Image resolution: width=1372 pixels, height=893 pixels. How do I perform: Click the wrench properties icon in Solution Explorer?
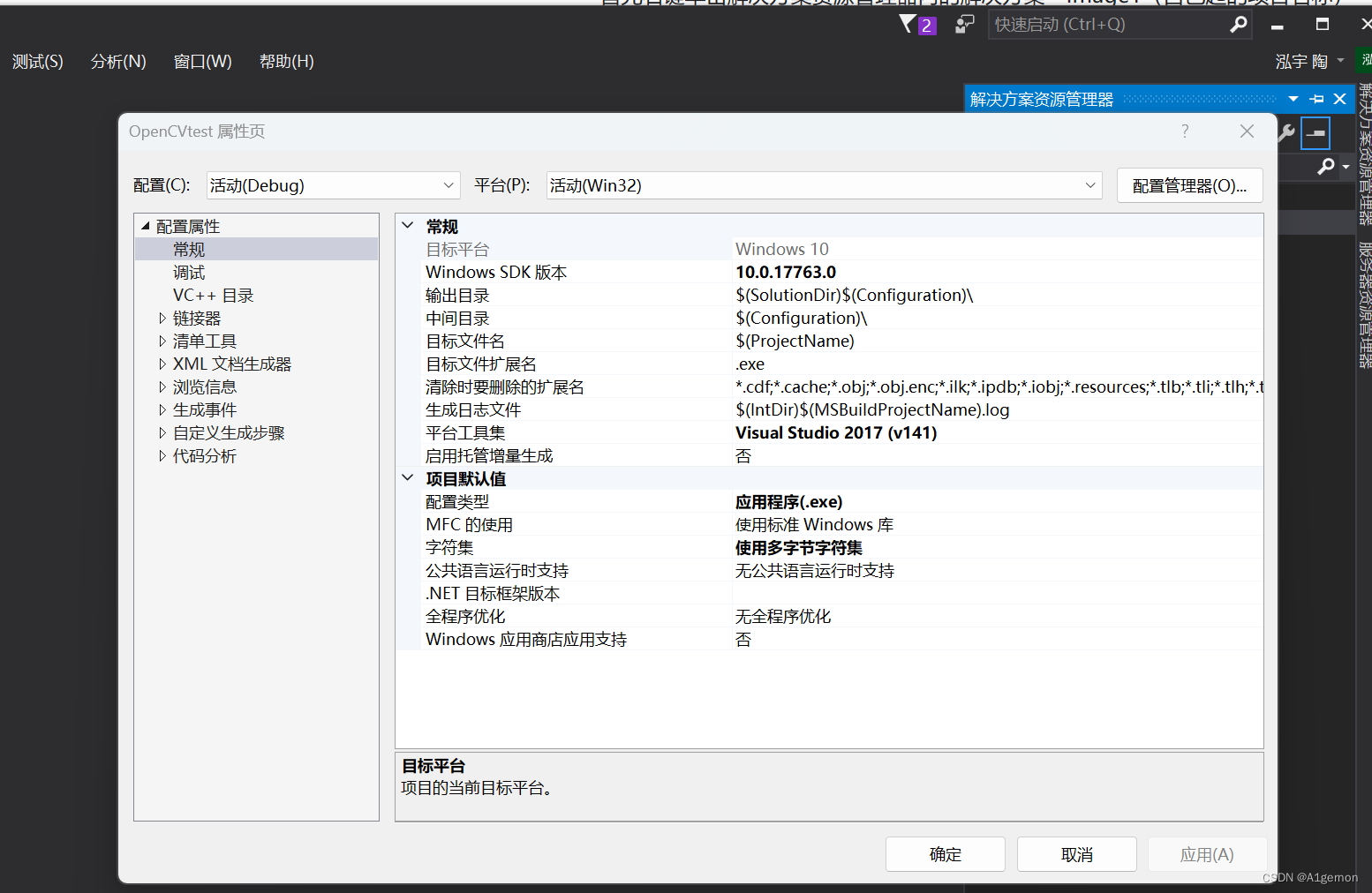[1286, 133]
